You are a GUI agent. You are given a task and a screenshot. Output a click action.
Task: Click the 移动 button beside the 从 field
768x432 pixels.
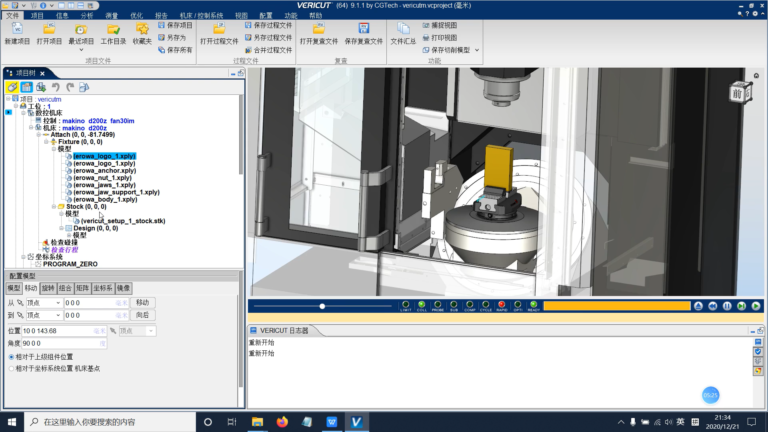pyautogui.click(x=143, y=303)
